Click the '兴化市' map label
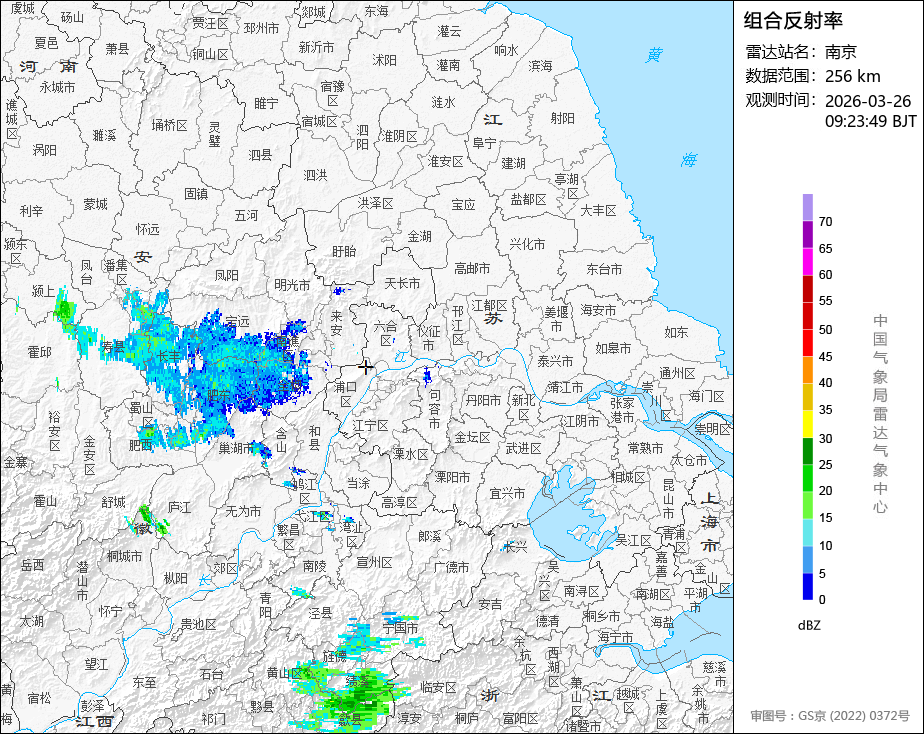The image size is (924, 734). (x=527, y=244)
